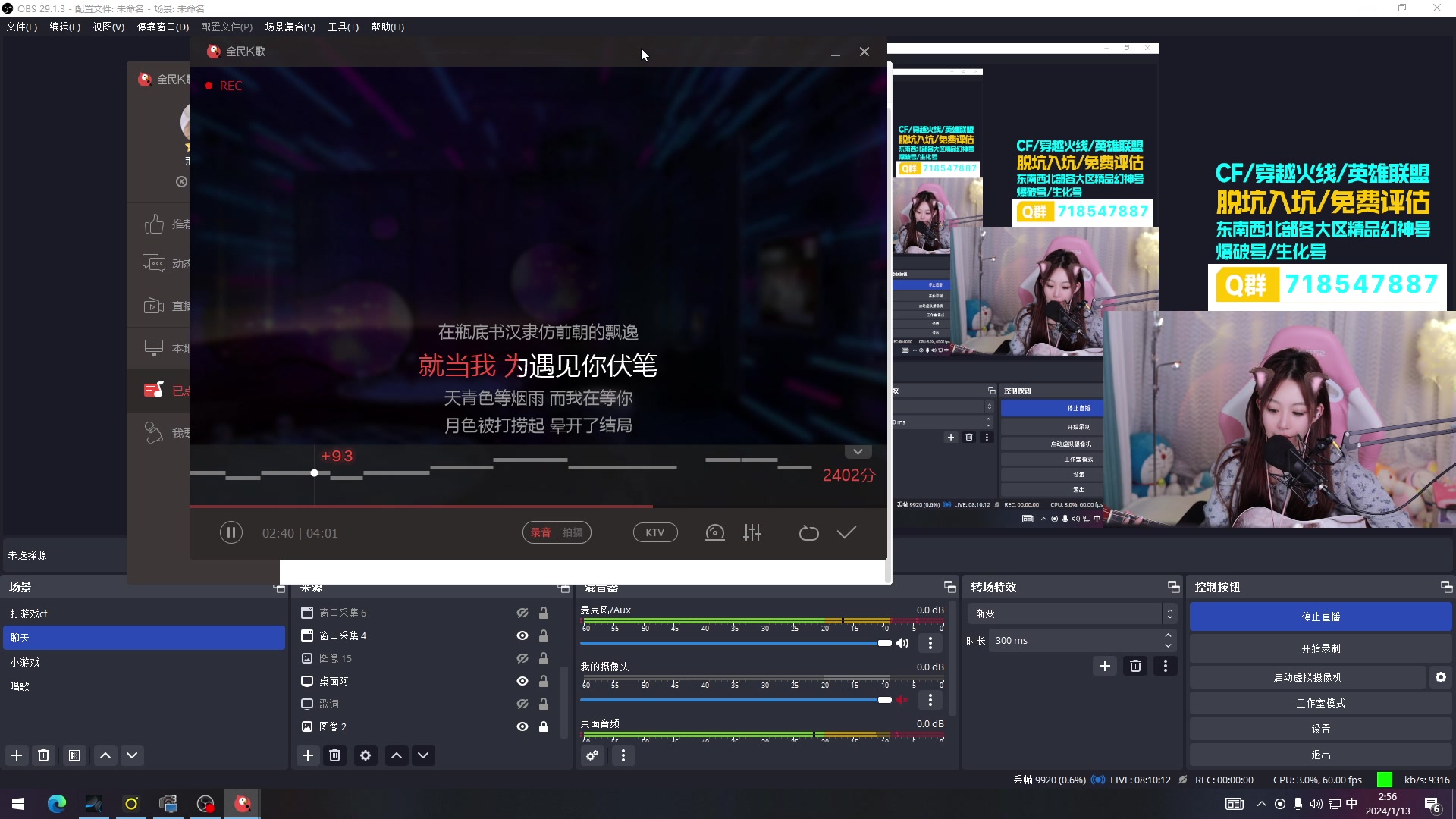The width and height of the screenshot is (1456, 819).
Task: Switch to 录音 recording mode
Action: [x=541, y=532]
